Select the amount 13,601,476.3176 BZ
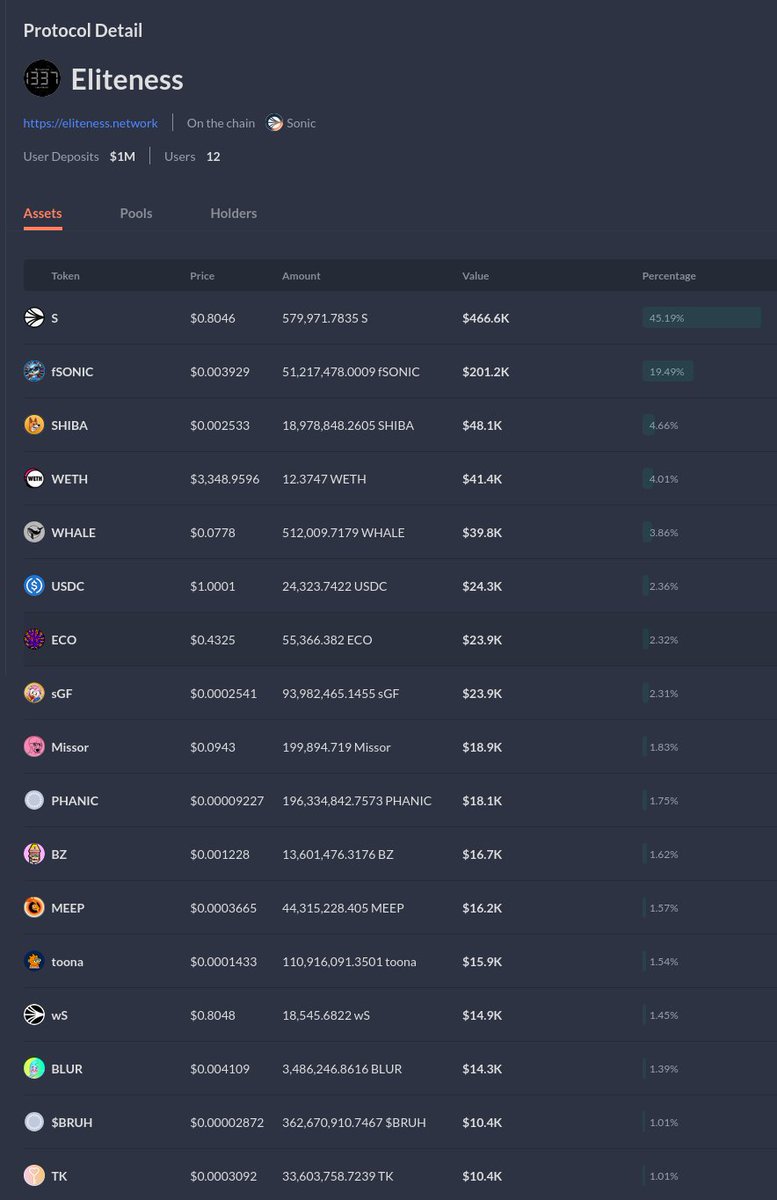This screenshot has height=1200, width=777. 338,855
